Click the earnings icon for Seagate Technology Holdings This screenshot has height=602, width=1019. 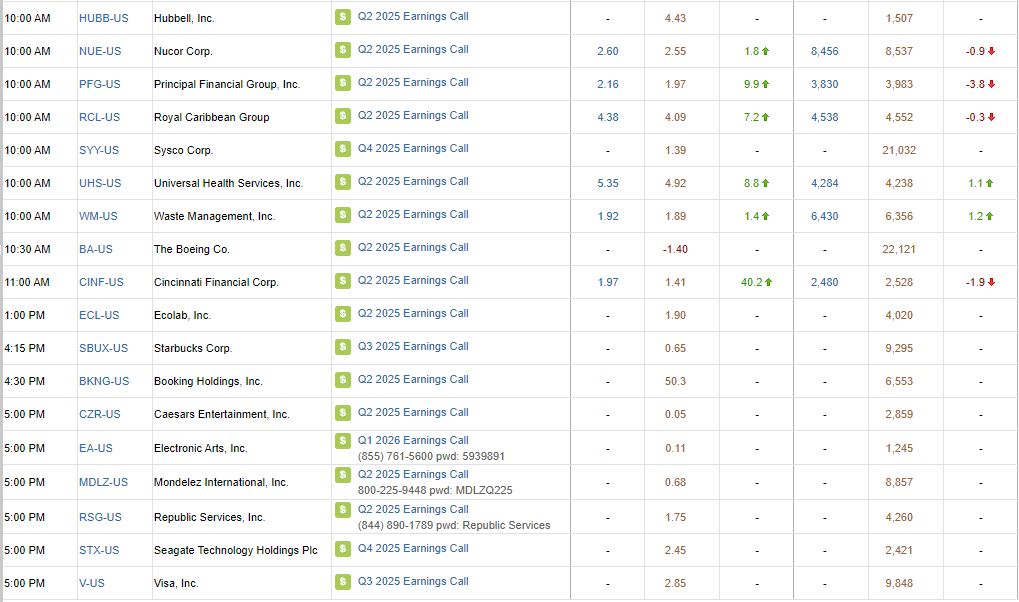(x=342, y=549)
